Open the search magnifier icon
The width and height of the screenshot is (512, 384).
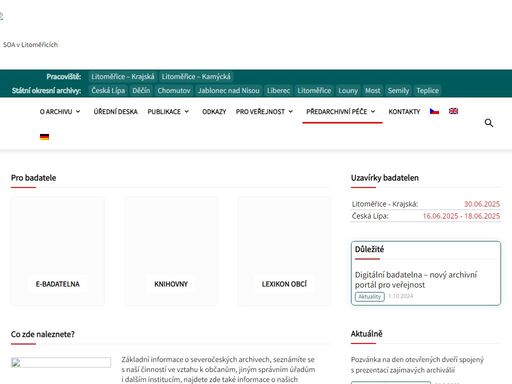(x=489, y=123)
